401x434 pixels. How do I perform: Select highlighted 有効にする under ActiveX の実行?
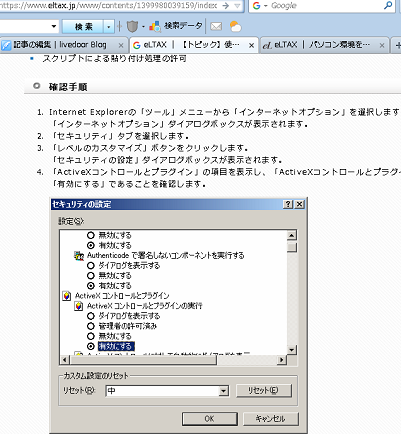coord(91,346)
